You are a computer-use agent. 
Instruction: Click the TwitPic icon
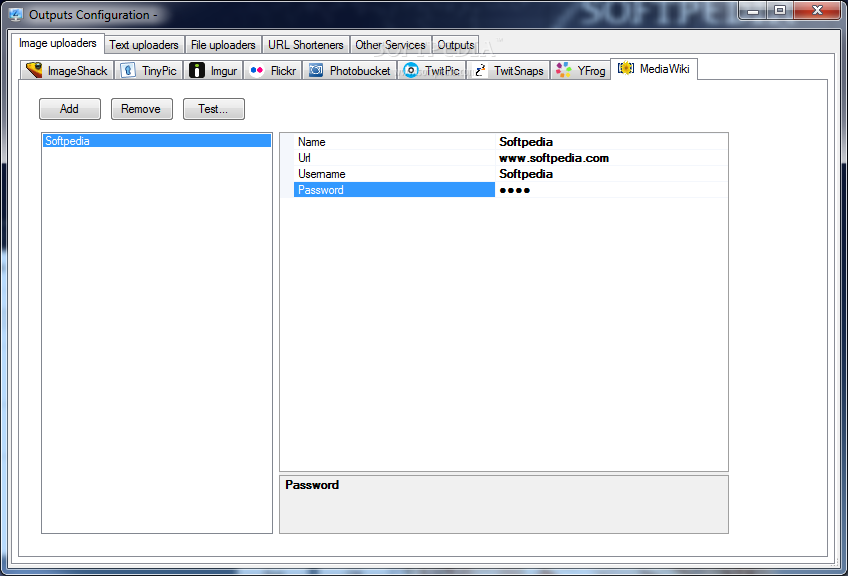411,70
